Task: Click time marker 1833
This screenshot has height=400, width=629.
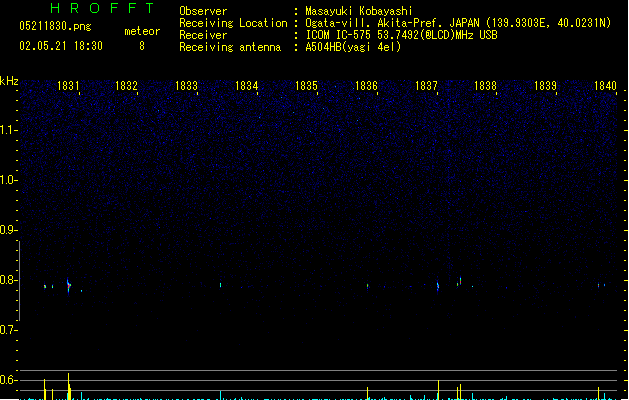Action: (187, 86)
